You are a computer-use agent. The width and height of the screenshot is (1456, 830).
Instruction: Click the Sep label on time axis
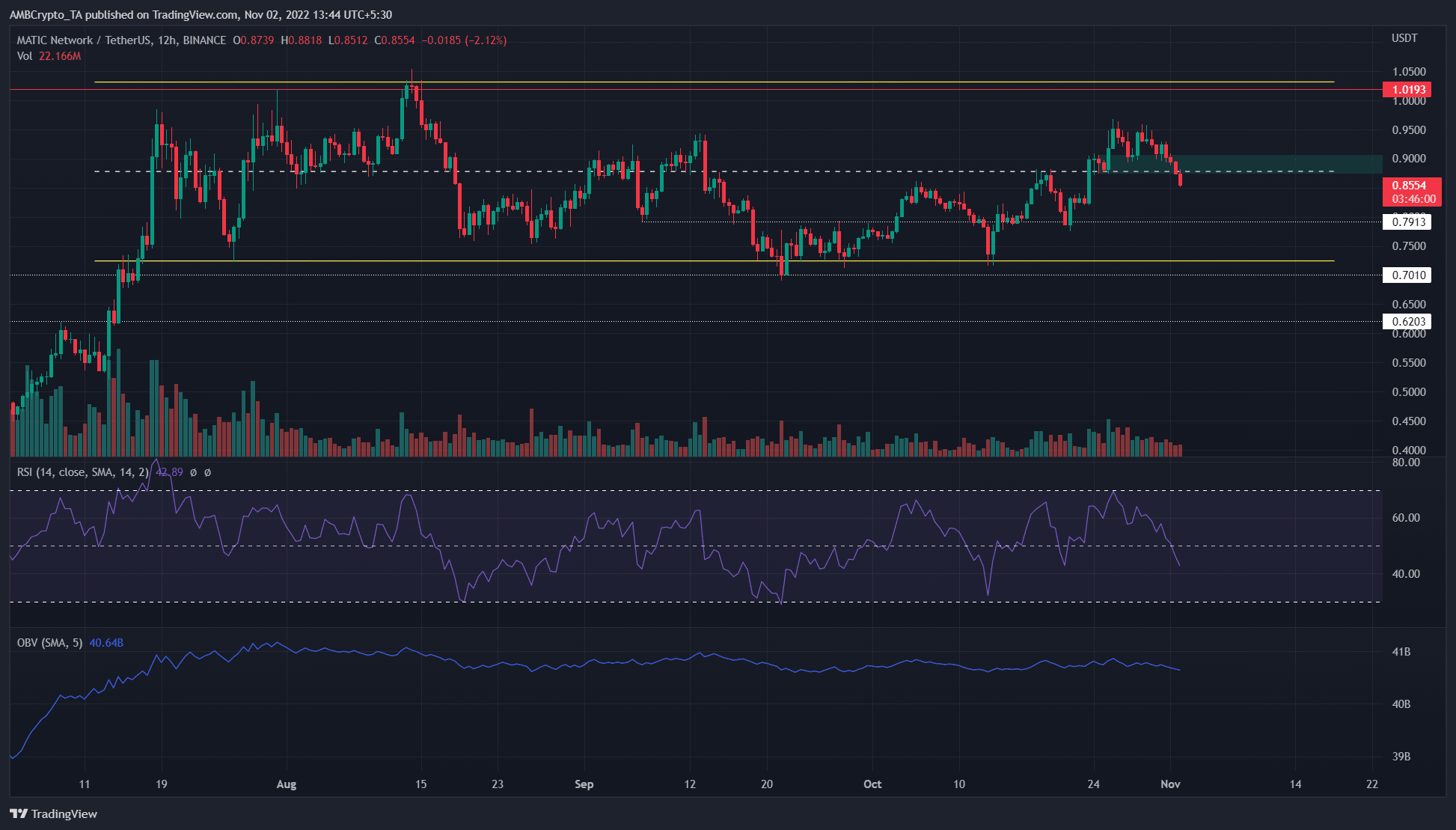(x=584, y=784)
